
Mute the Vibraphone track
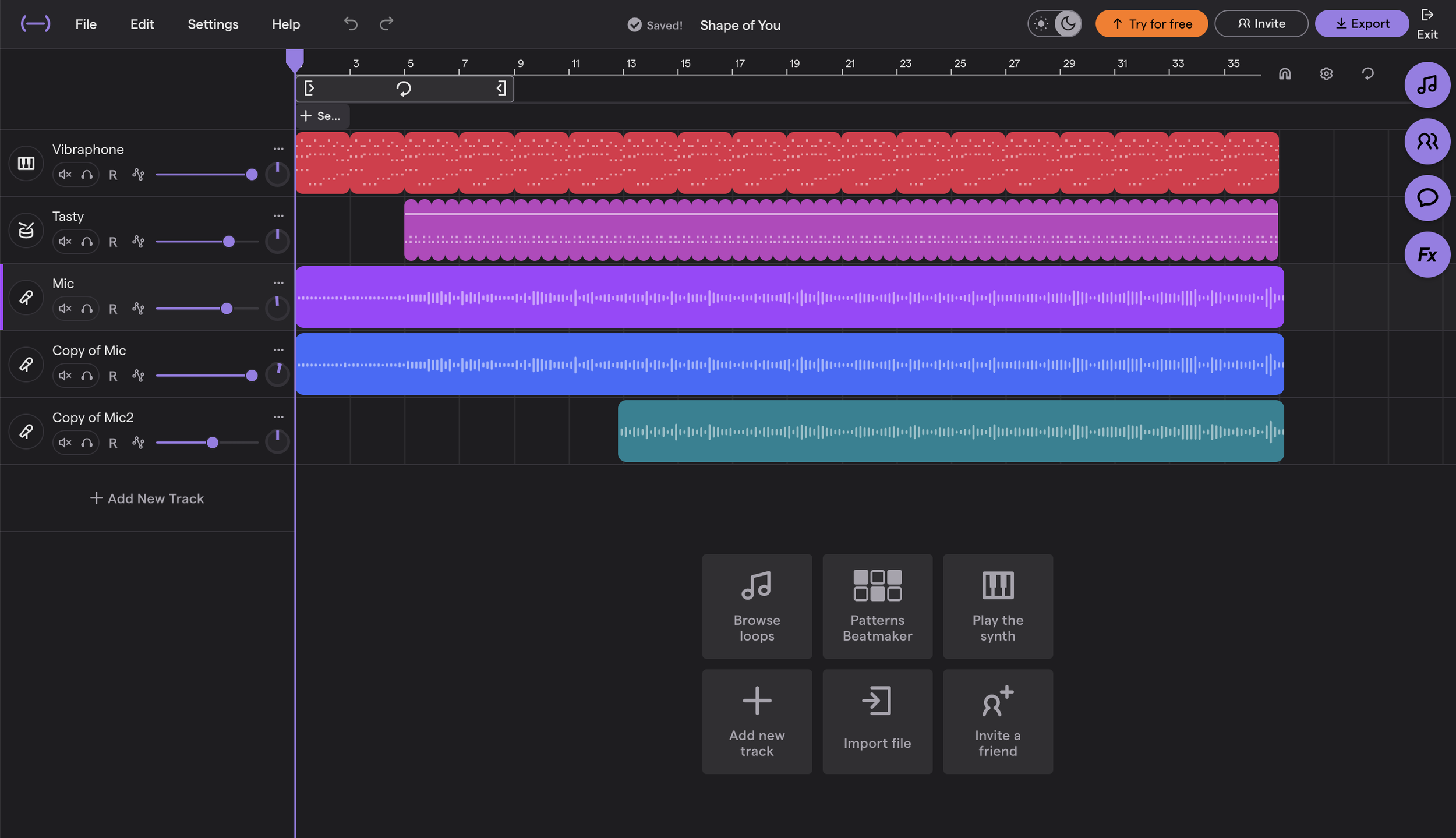click(x=65, y=175)
